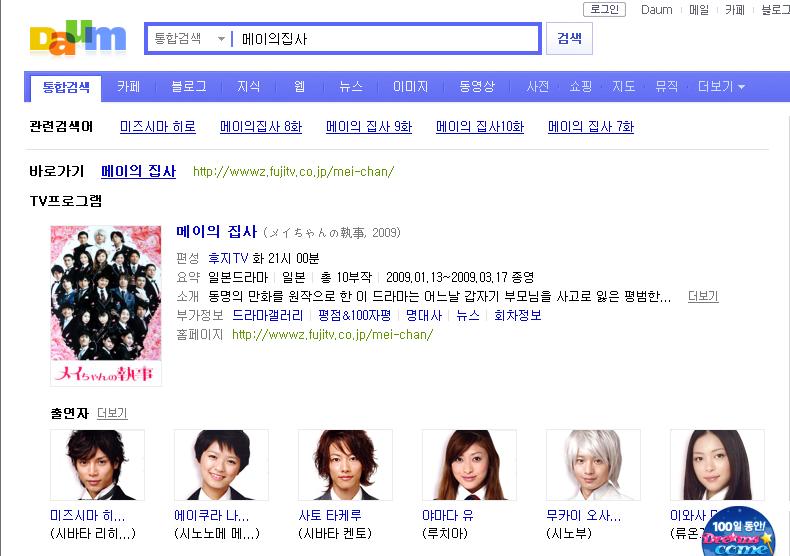Switch to the 이미지 tab
The width and height of the screenshot is (790, 556).
410,87
